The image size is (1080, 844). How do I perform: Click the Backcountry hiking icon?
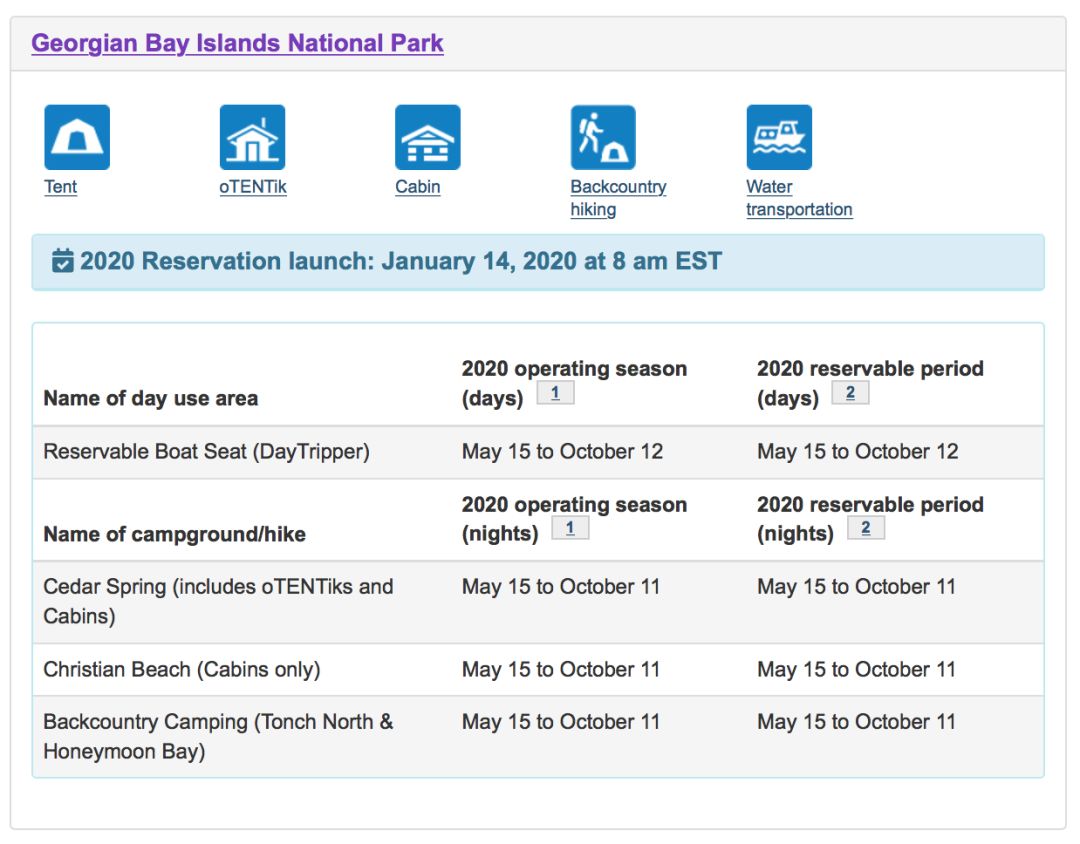coord(603,138)
